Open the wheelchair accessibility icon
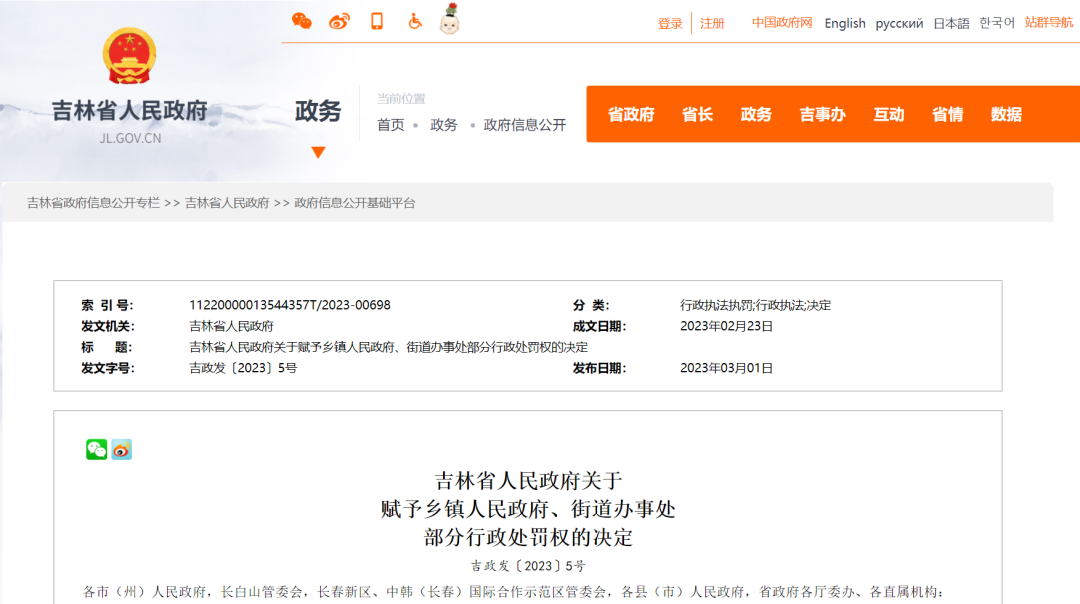 point(414,21)
